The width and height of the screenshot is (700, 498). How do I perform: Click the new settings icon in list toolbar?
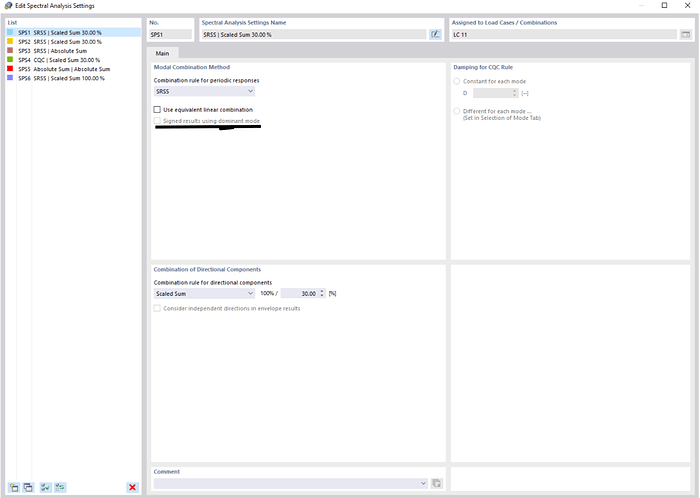point(13,487)
